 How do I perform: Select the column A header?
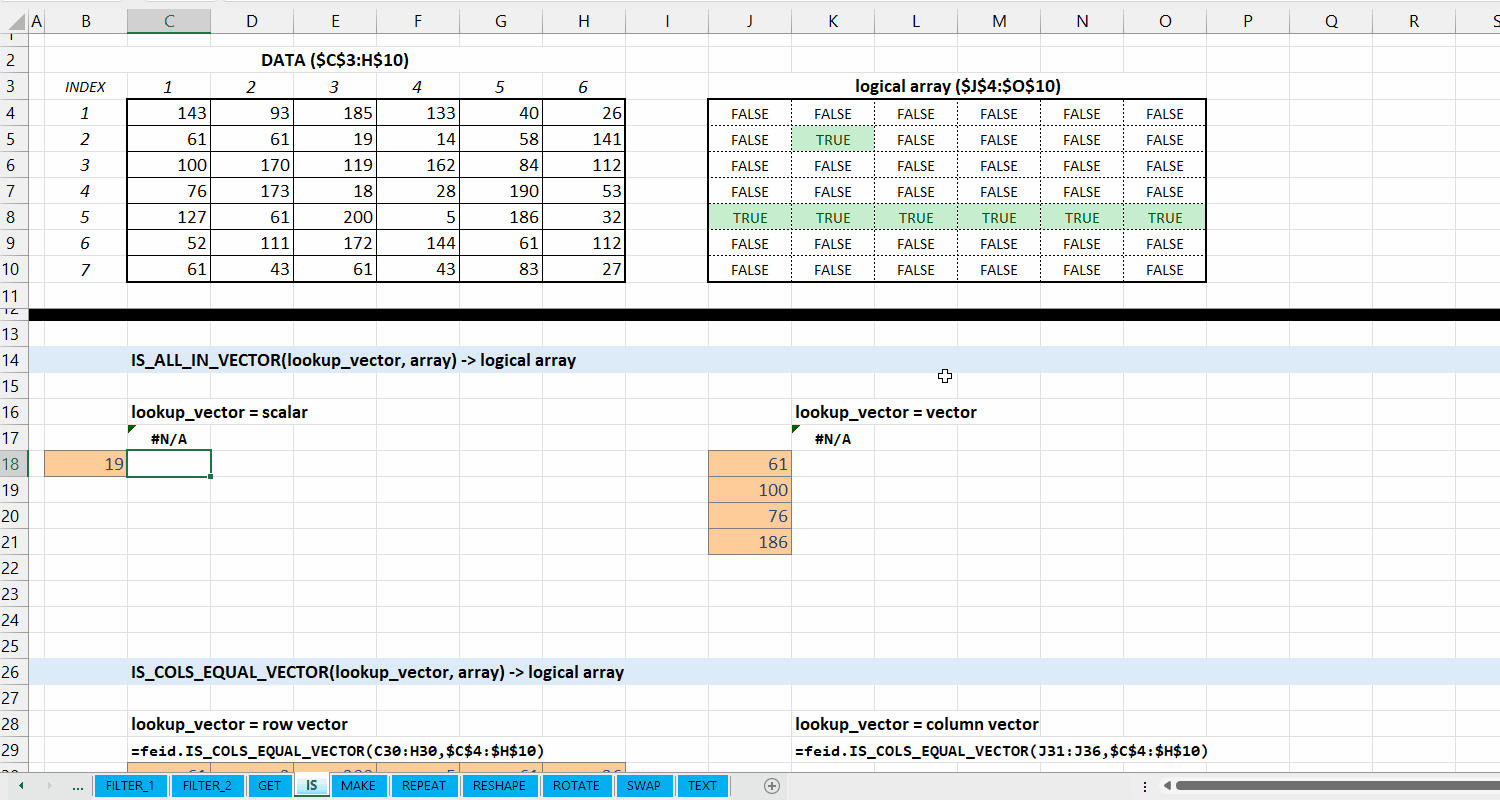pyautogui.click(x=37, y=21)
